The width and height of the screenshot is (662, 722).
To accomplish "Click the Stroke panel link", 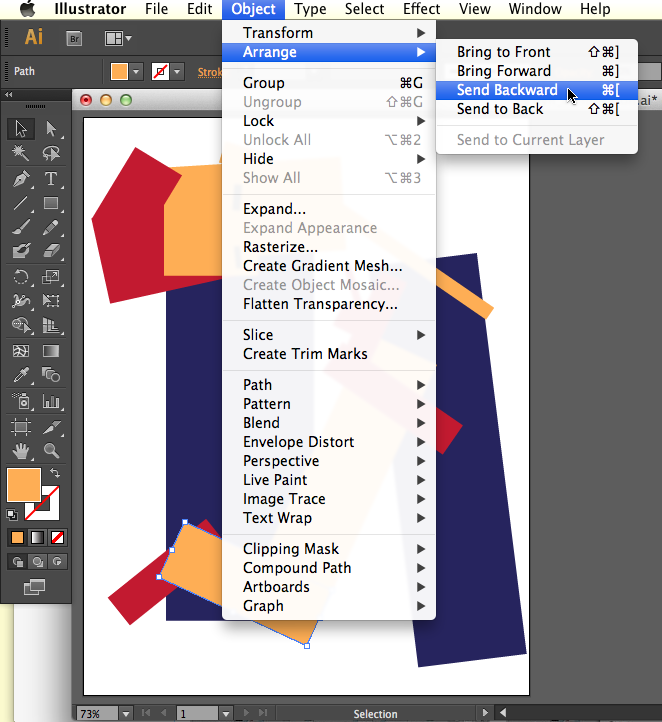I will 210,72.
